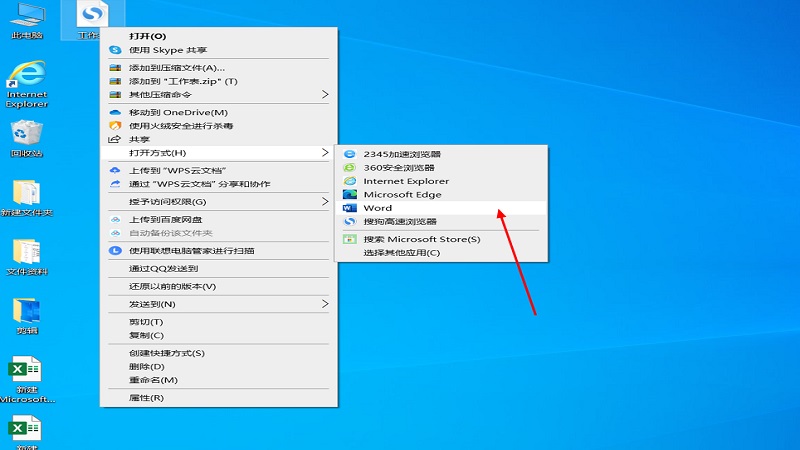Click the Skype icon in context menu
Image resolution: width=800 pixels, height=450 pixels.
[x=115, y=50]
